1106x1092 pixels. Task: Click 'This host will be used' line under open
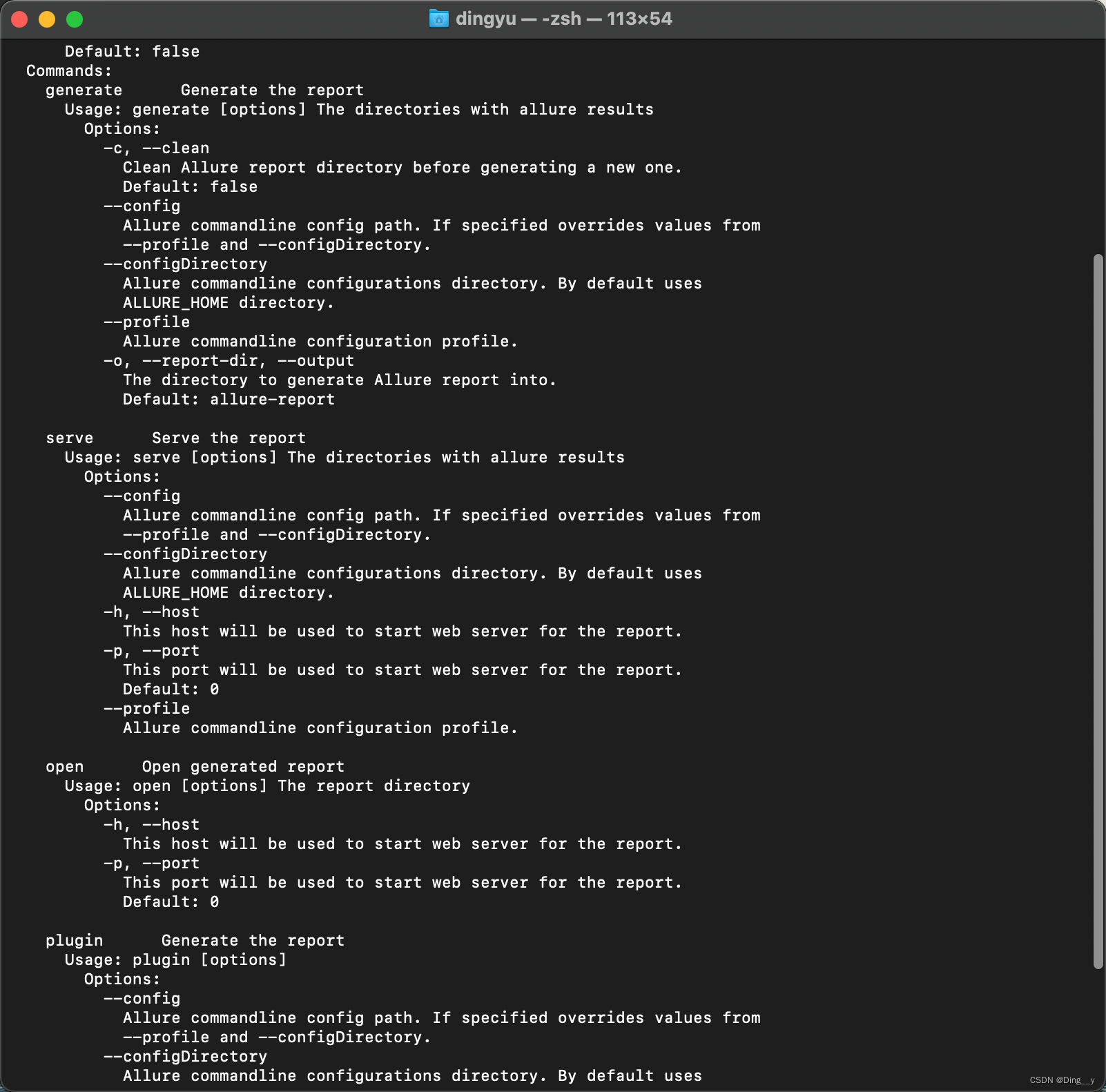[402, 844]
